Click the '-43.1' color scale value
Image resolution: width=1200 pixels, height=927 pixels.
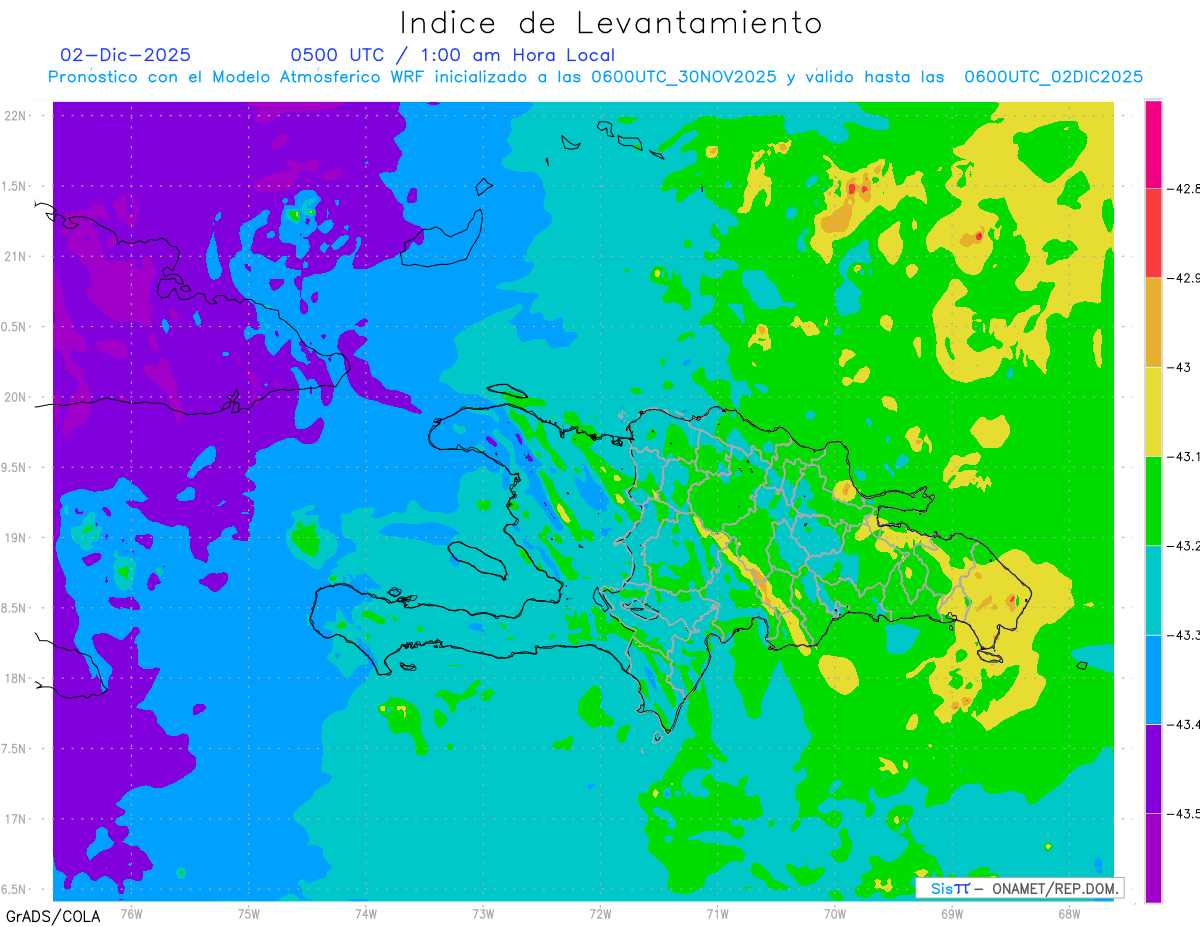coord(1182,456)
